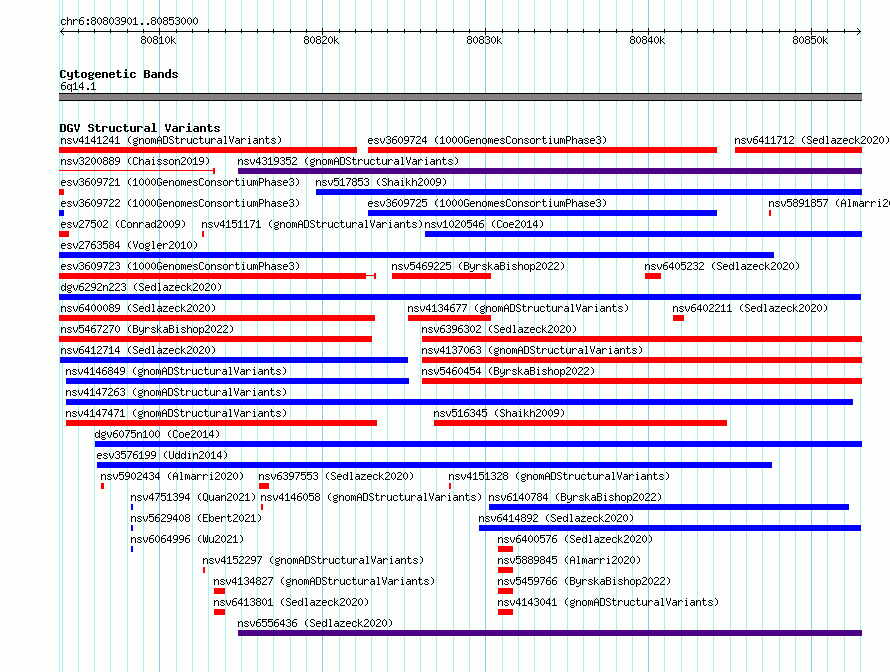Image resolution: width=890 pixels, height=672 pixels.
Task: Click nsv6413801 (Sedlazeck2020) label
Action: click(291, 602)
